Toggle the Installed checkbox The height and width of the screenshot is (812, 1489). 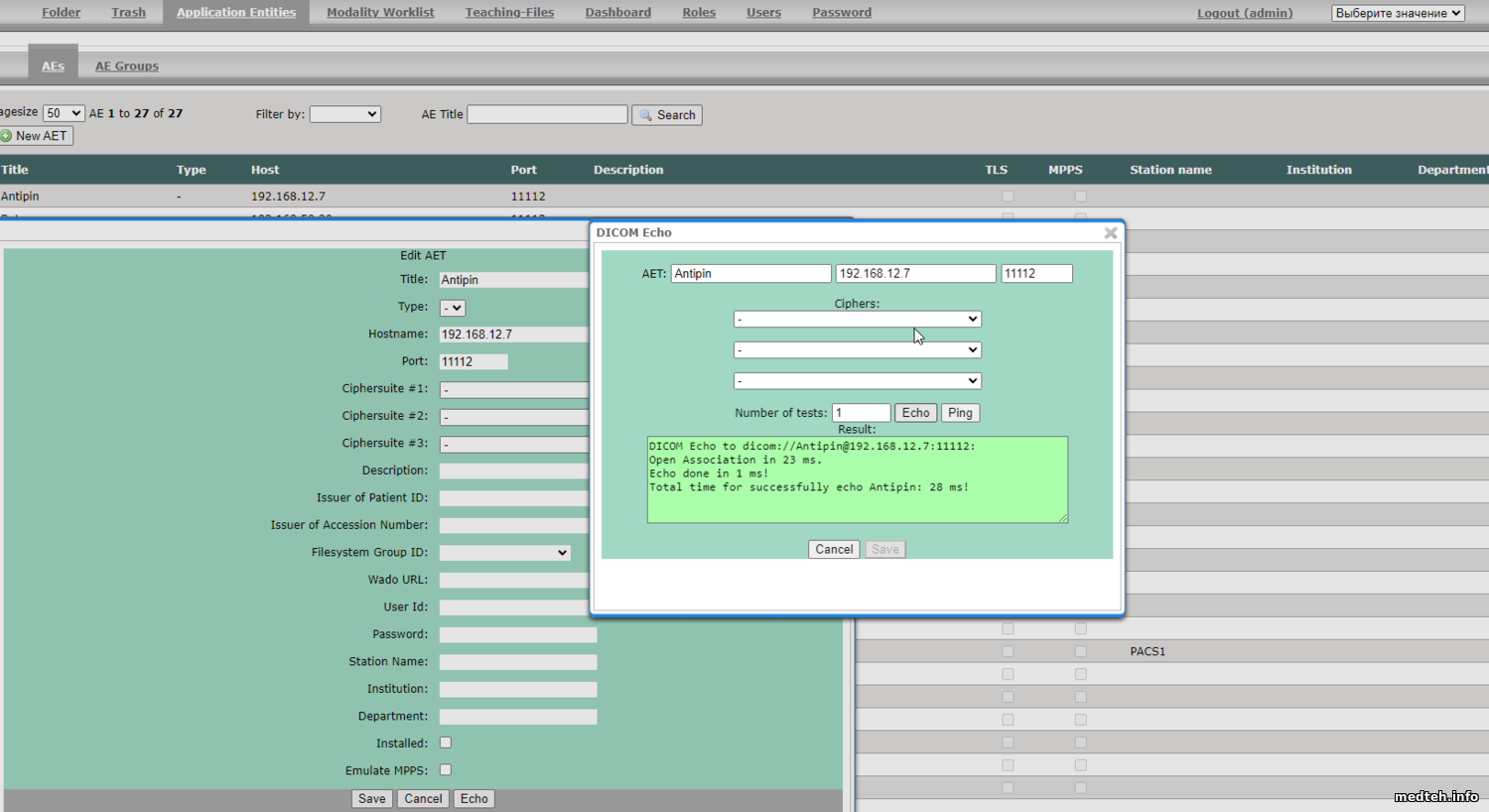point(446,743)
